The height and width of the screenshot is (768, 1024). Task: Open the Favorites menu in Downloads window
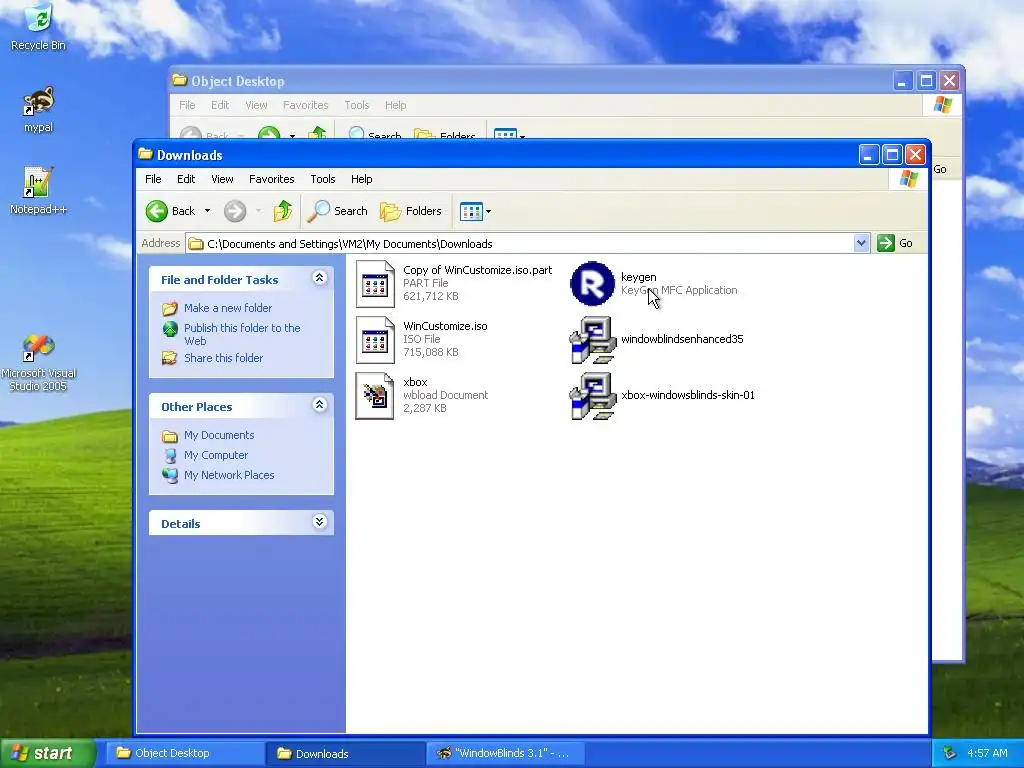coord(272,179)
